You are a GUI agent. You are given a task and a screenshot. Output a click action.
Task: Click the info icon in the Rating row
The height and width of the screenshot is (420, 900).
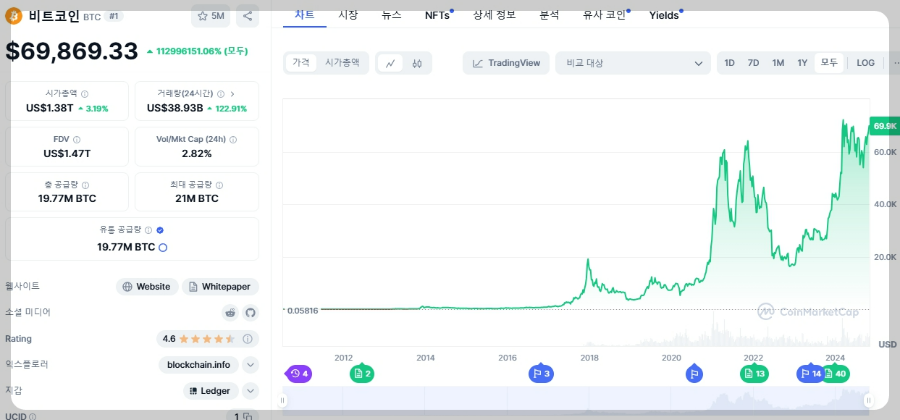coord(247,339)
